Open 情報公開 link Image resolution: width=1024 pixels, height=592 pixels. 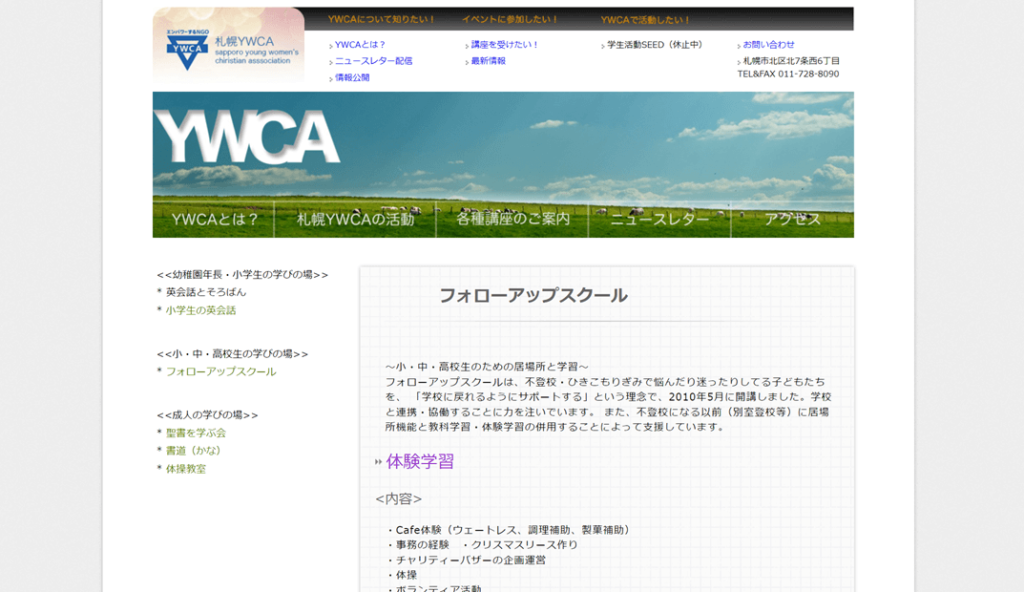click(352, 77)
